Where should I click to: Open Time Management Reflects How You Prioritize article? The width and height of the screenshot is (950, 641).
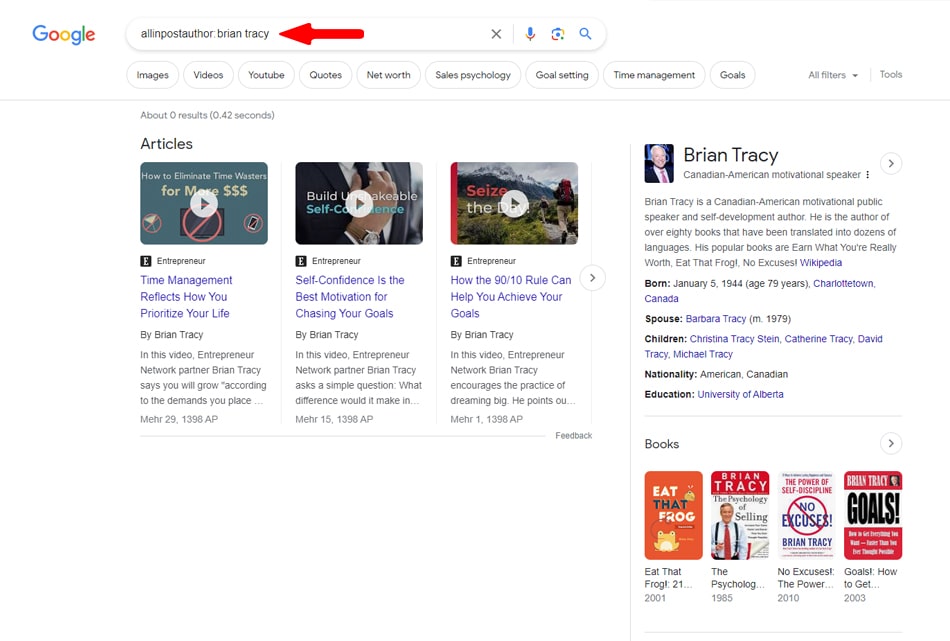pos(186,297)
